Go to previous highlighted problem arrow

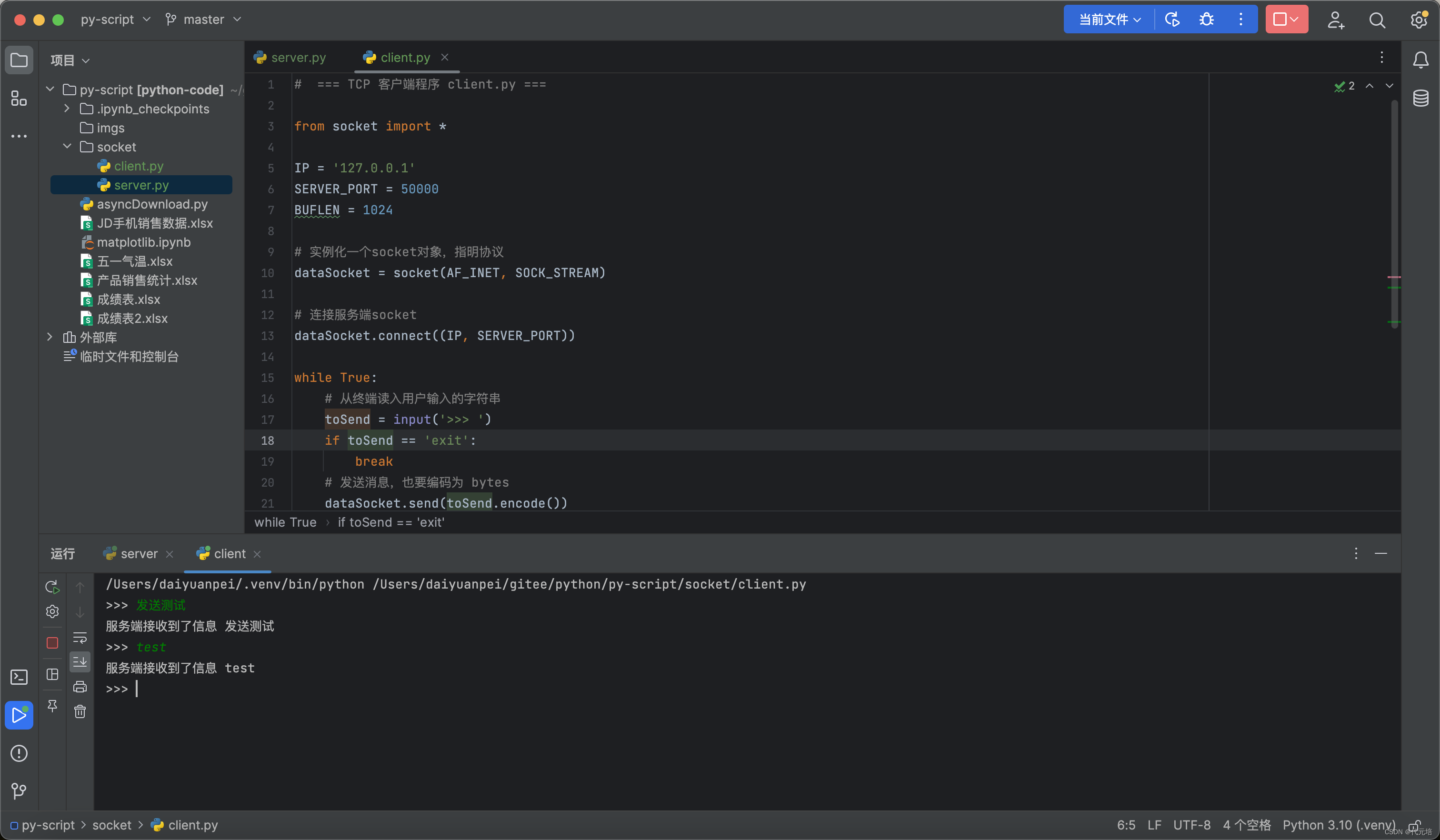point(1370,86)
